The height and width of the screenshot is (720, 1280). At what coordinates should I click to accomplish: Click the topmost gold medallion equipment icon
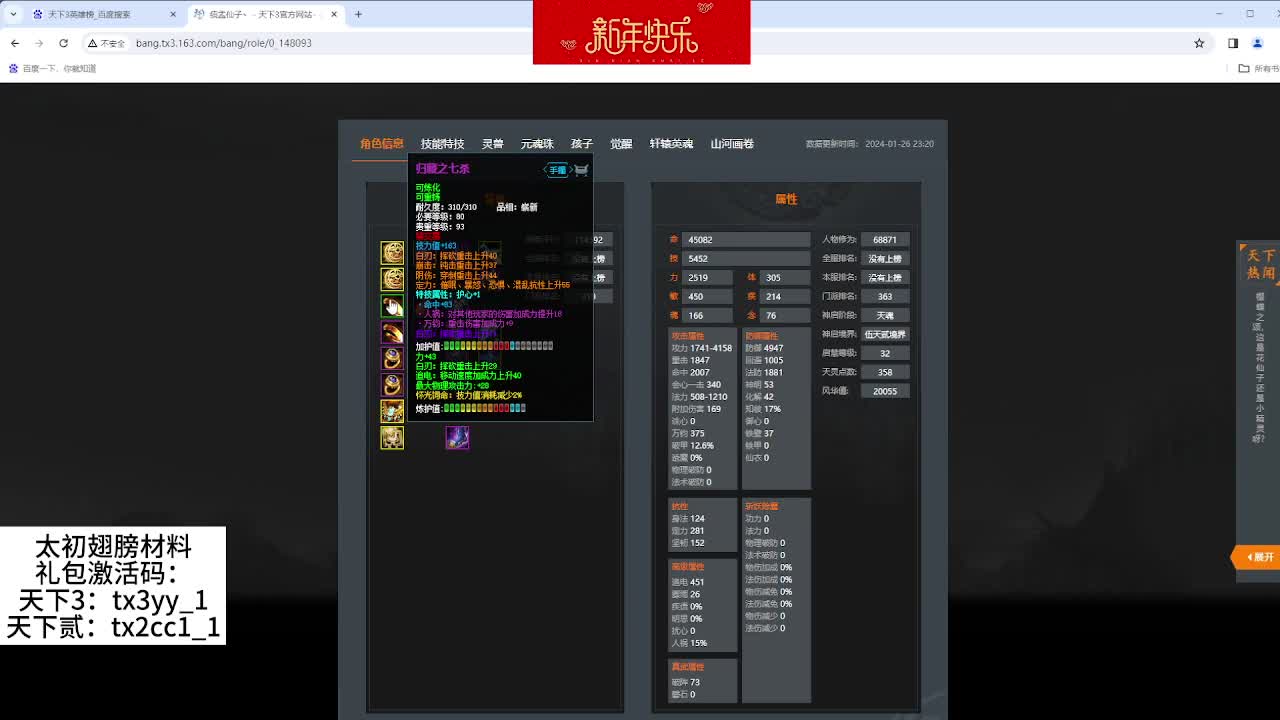(392, 253)
